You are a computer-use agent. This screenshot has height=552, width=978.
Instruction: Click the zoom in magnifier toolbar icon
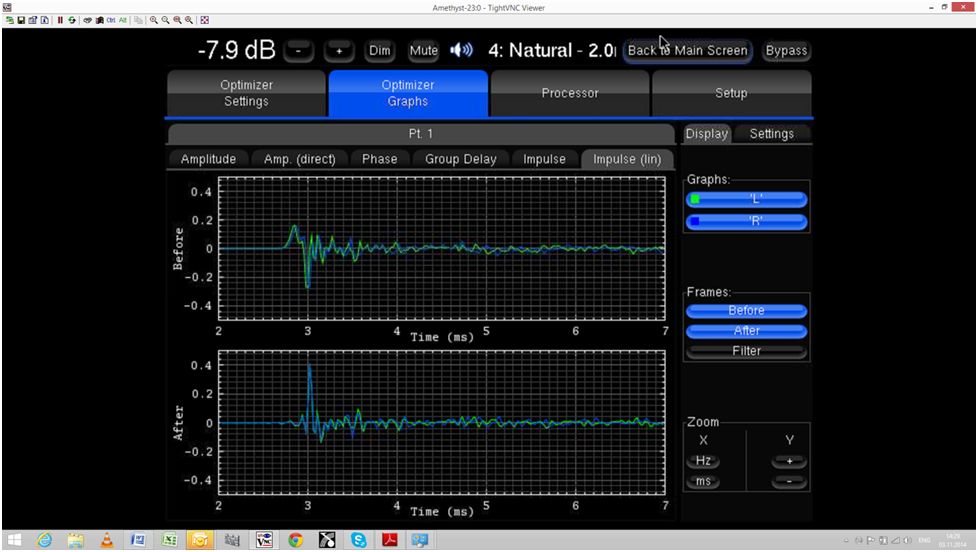point(154,20)
